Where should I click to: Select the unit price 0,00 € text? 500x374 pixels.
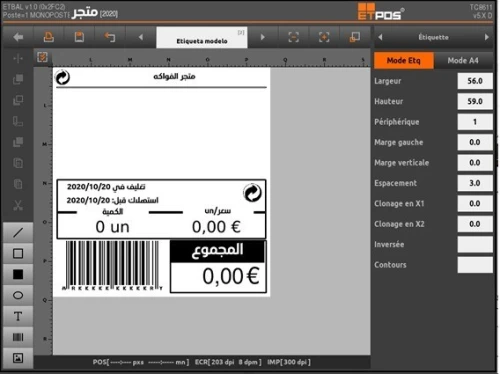[x=216, y=227]
